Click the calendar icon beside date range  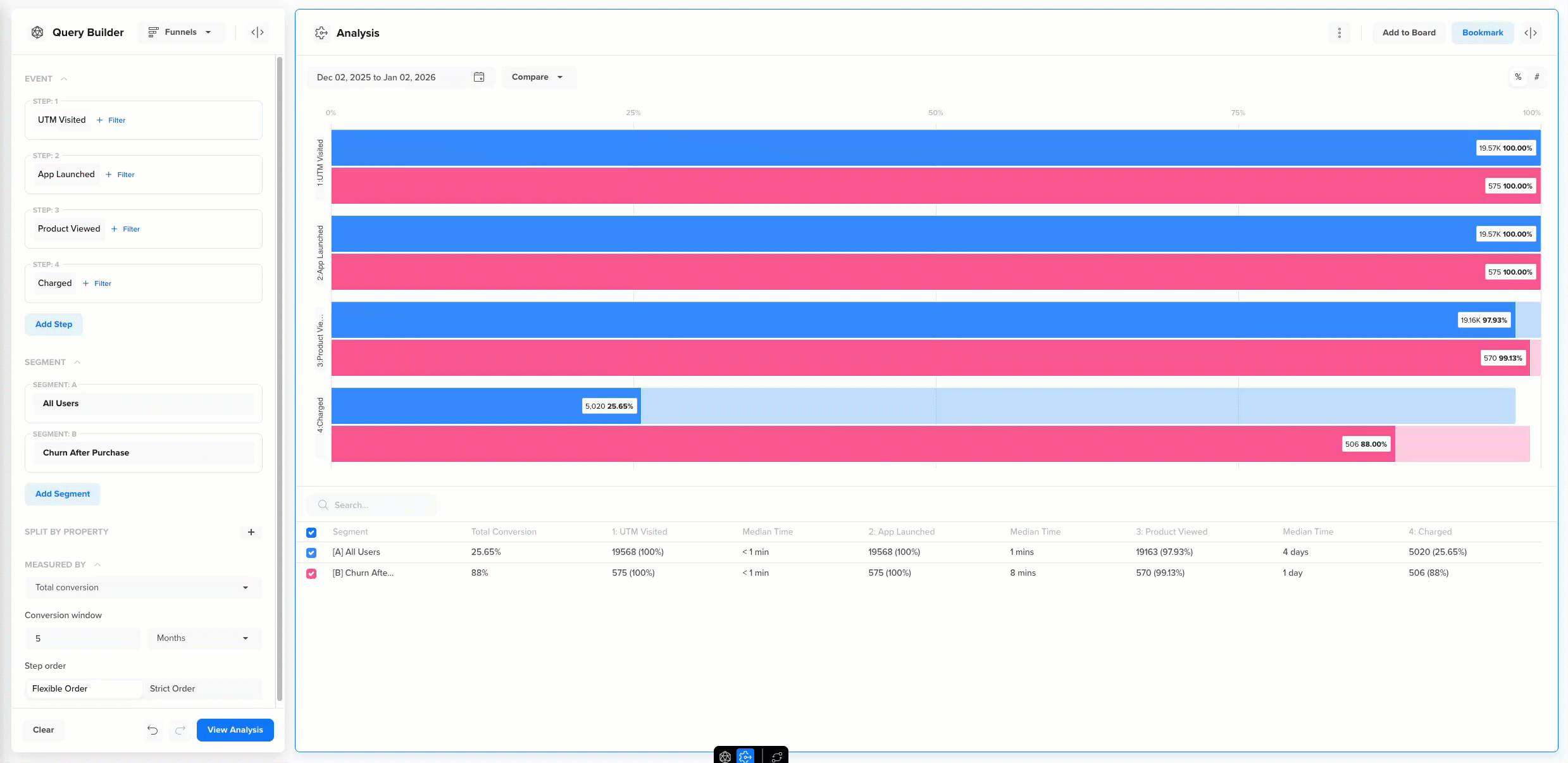[479, 77]
